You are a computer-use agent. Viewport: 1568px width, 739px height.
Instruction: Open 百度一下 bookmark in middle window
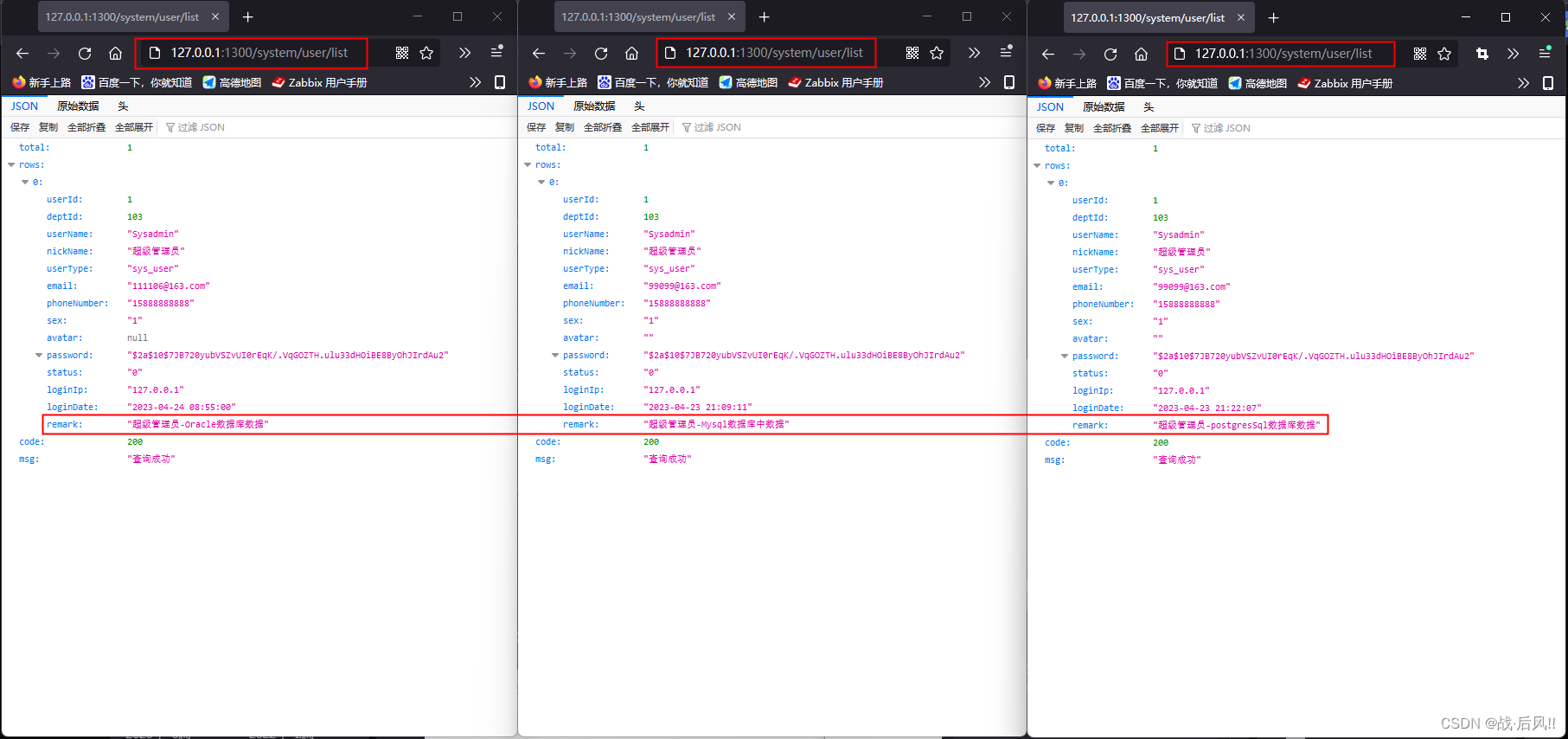tap(653, 82)
